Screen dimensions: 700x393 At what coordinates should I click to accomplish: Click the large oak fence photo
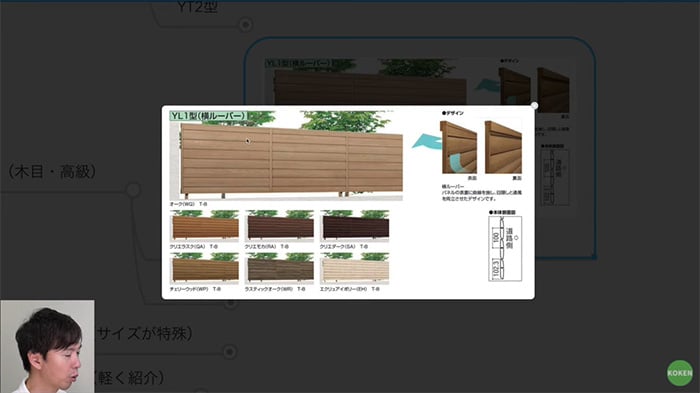286,155
